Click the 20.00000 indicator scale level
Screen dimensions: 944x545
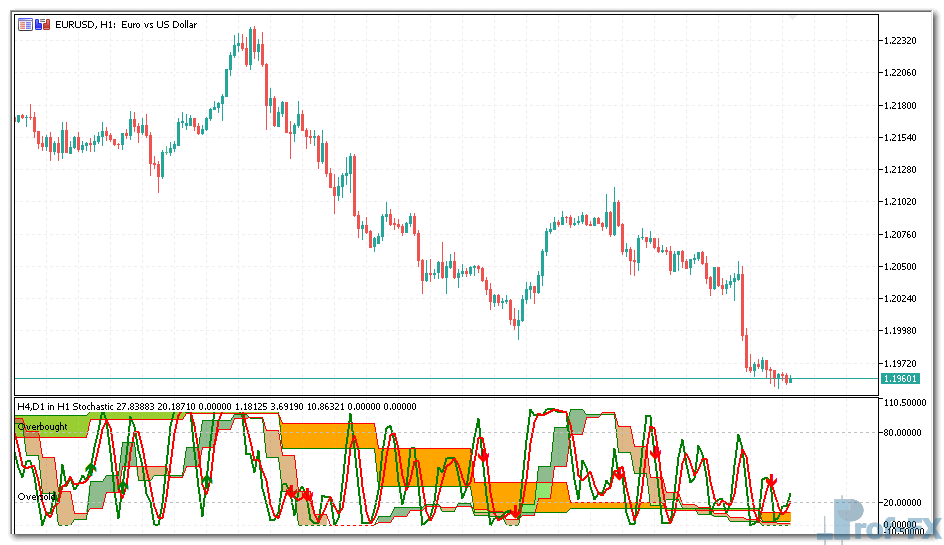(x=900, y=502)
